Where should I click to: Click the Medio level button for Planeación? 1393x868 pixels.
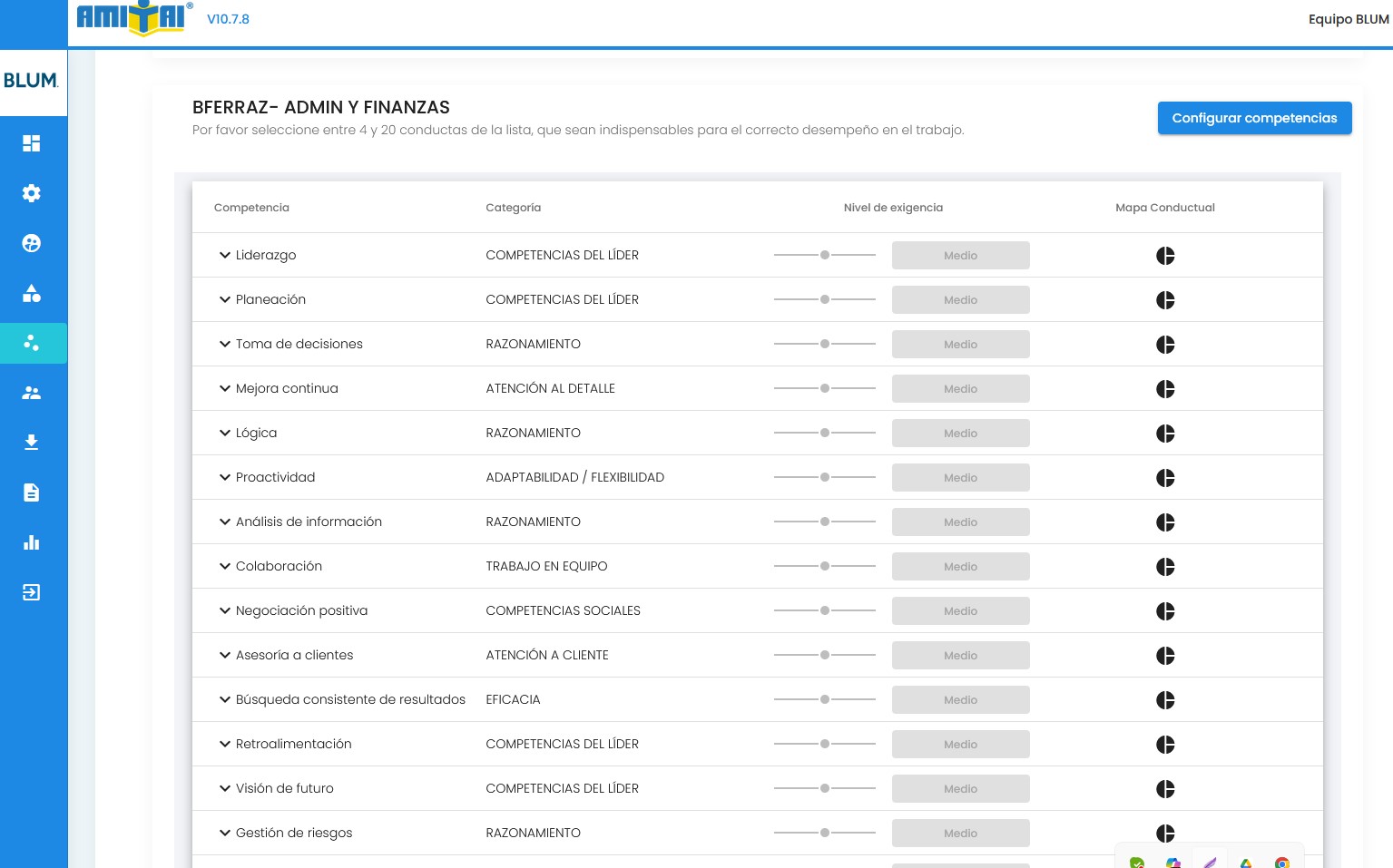pos(960,300)
